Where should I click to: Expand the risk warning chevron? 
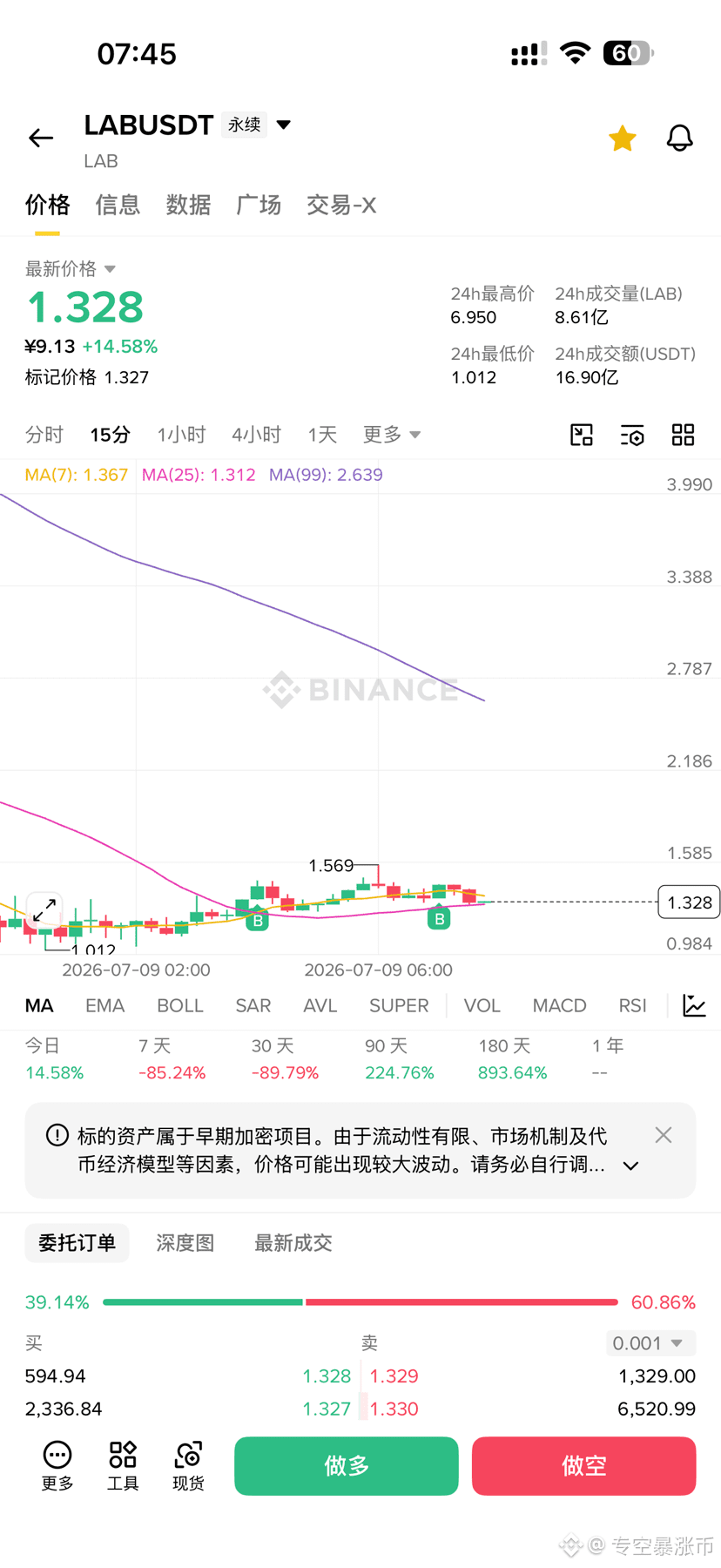(631, 1166)
